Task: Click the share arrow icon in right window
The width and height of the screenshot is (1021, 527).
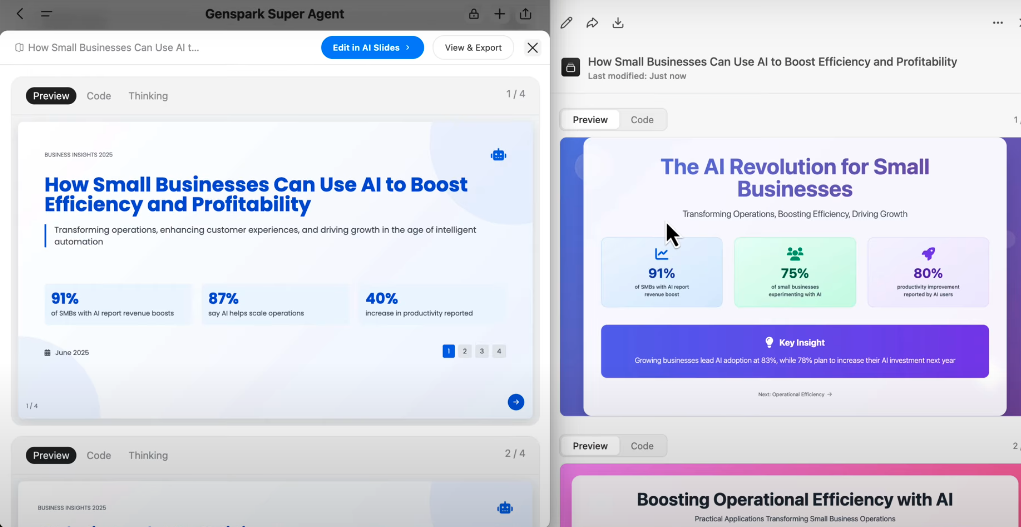Action: pyautogui.click(x=592, y=23)
